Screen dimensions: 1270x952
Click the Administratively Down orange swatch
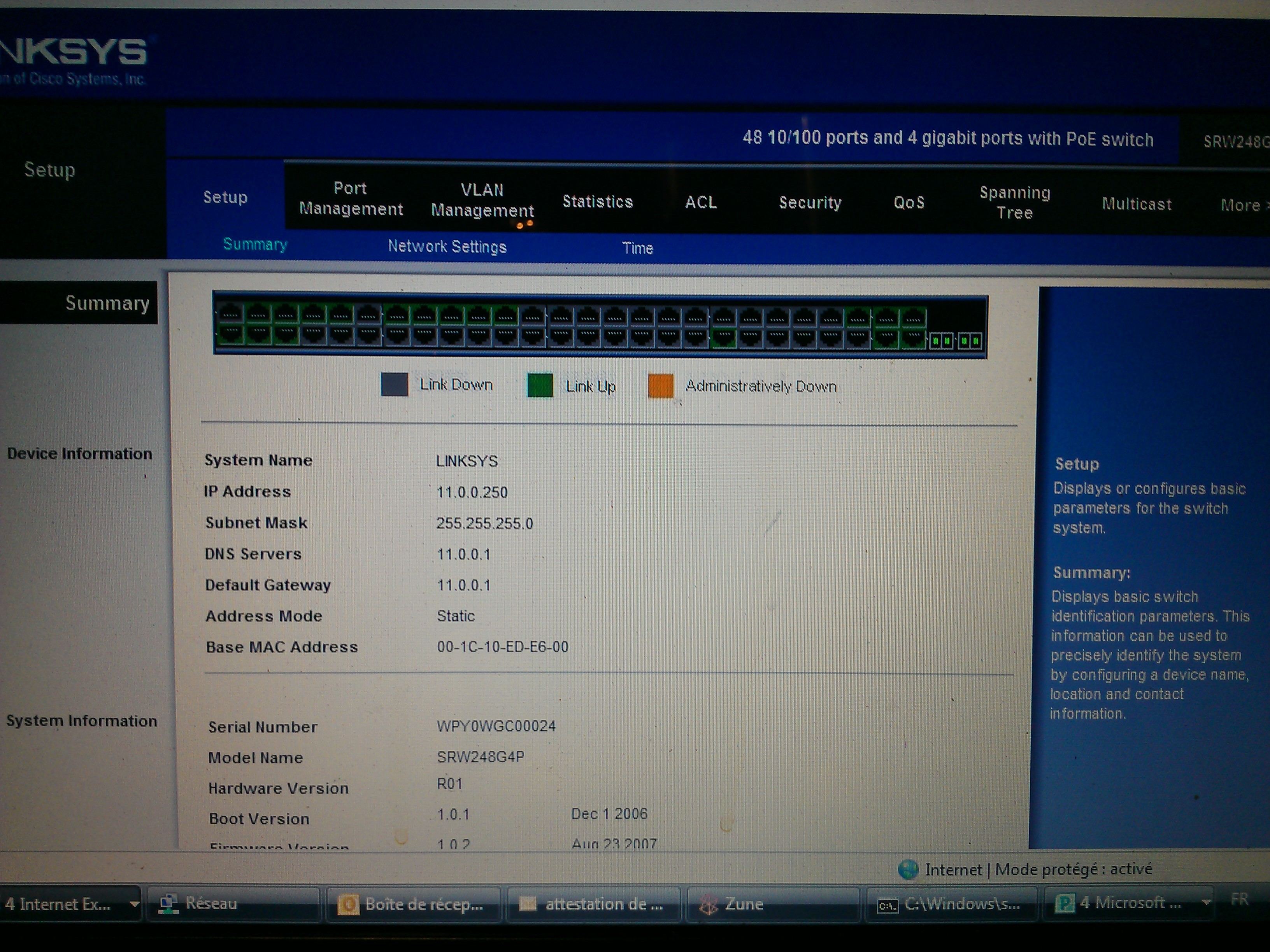point(660,386)
